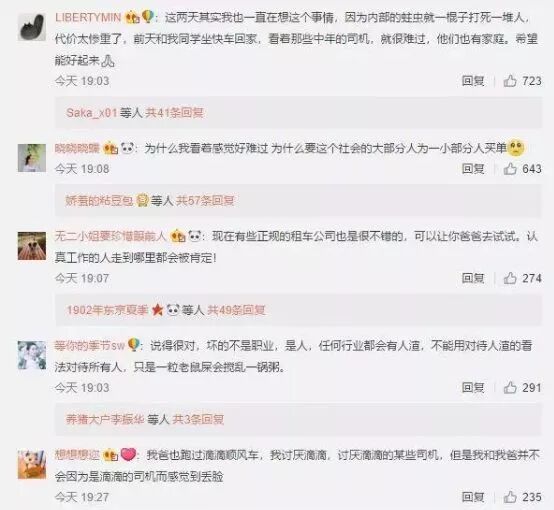
Task: Show the 共3条回复 replies
Action: pos(198,420)
